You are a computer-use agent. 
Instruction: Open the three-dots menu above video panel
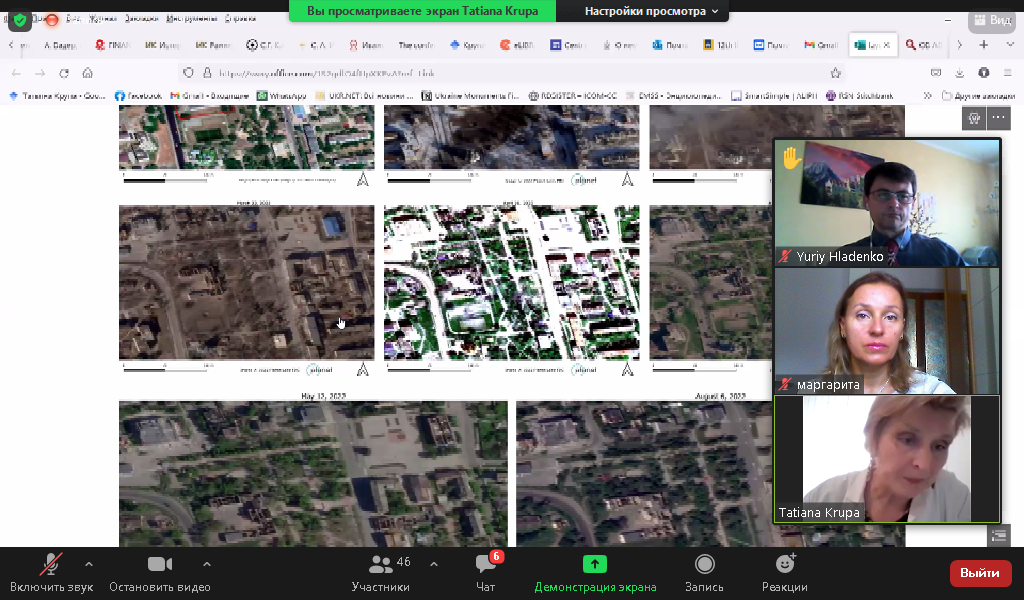tap(999, 118)
